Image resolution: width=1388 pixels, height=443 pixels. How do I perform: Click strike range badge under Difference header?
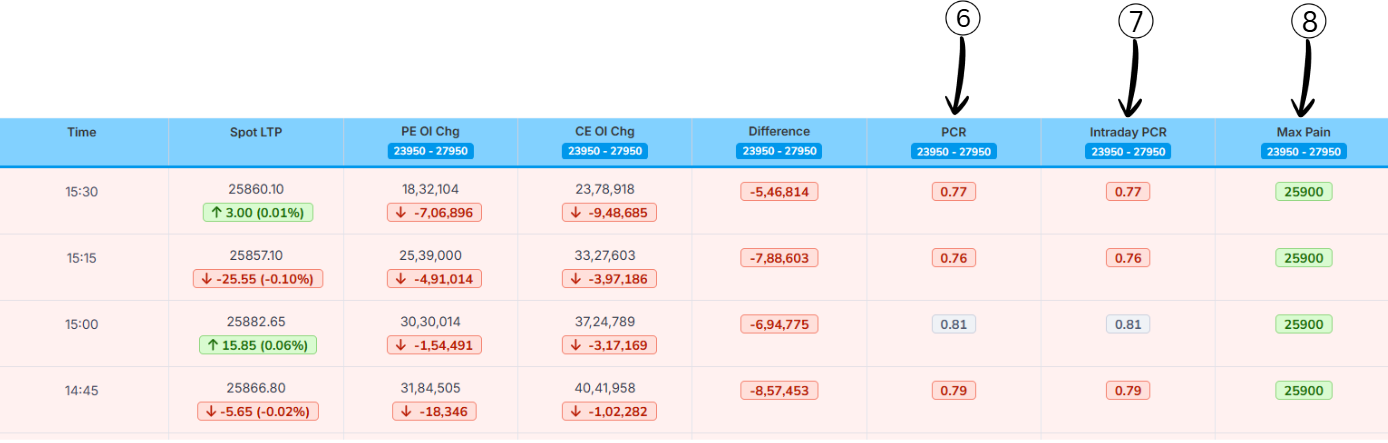[779, 152]
